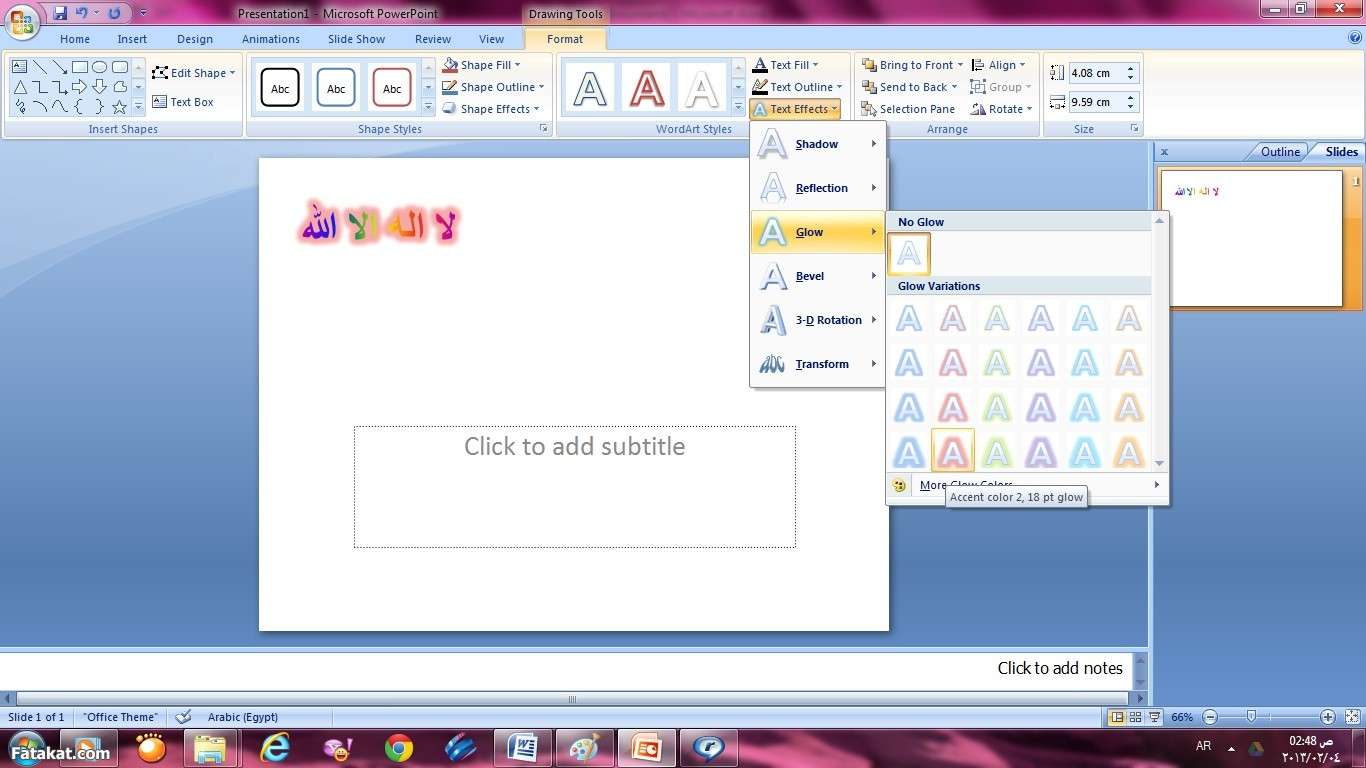
Task: Zoom in with the plus button
Action: [1327, 717]
